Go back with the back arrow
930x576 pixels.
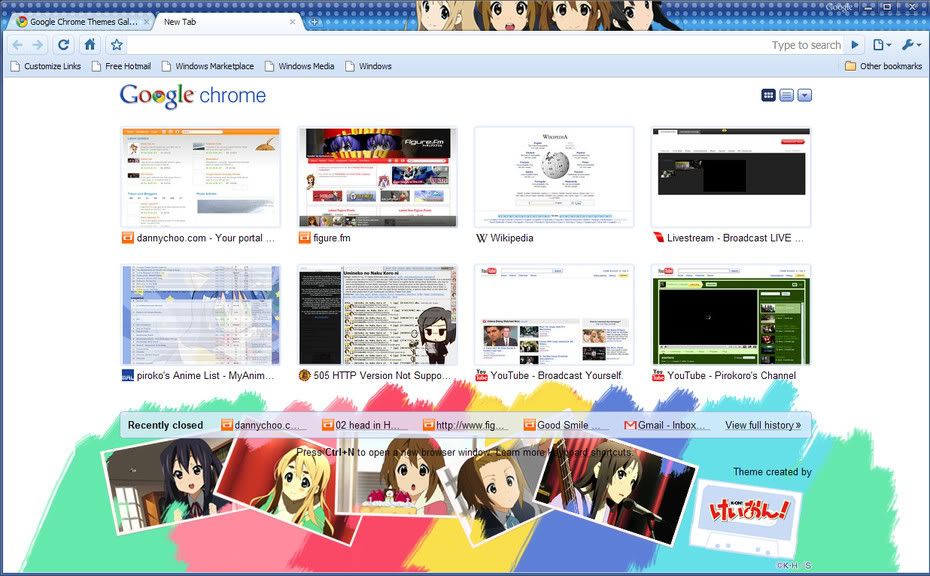click(x=18, y=45)
